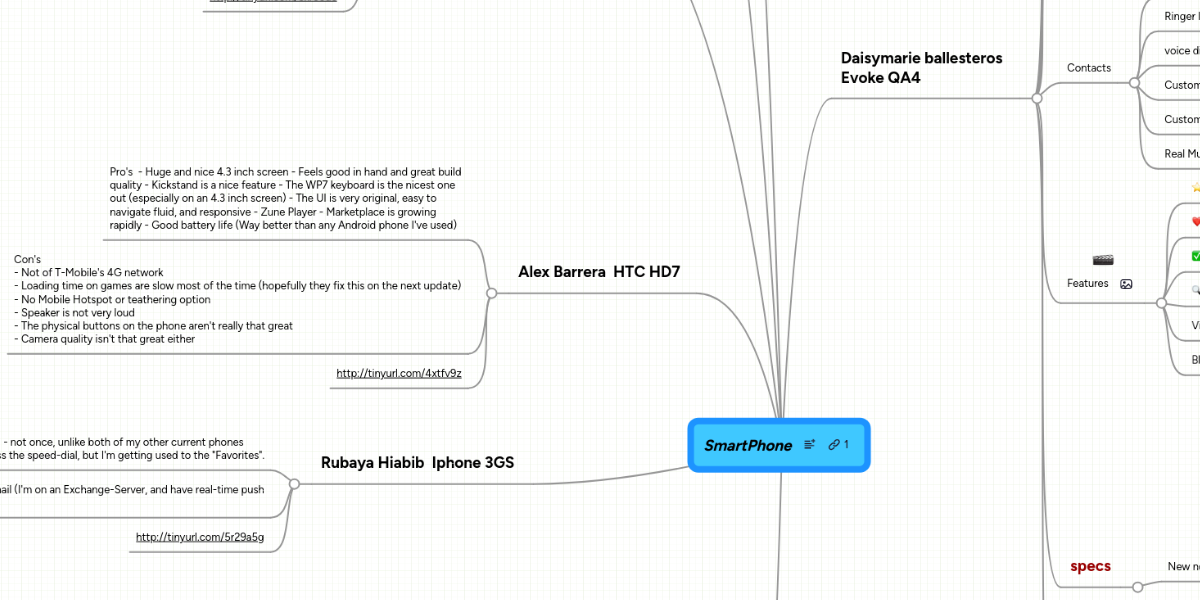Click the red heart emoji icon
This screenshot has width=1200, height=600.
click(x=1195, y=221)
